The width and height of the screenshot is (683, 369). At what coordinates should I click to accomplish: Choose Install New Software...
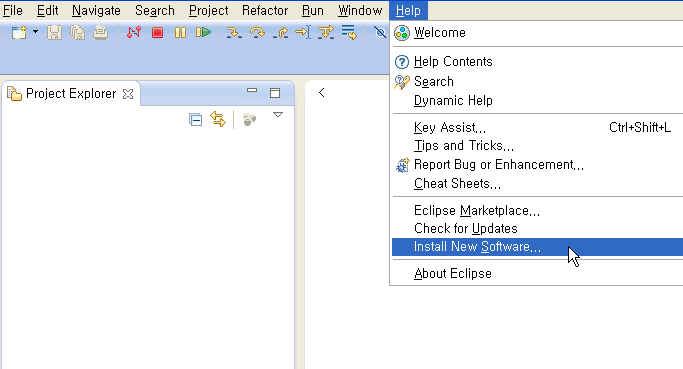coord(538,247)
